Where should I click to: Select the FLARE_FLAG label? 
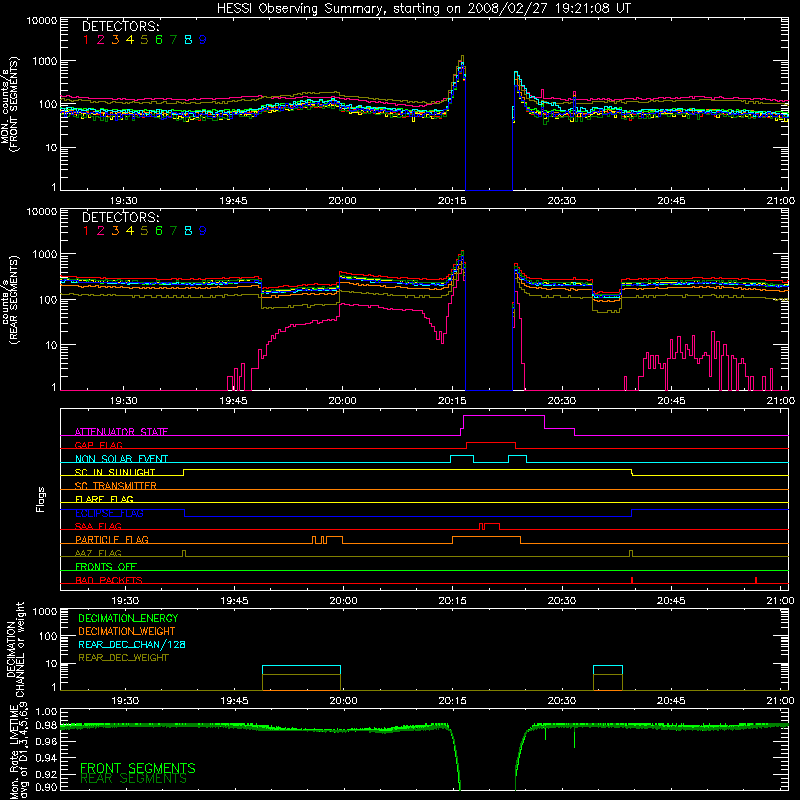[104, 499]
